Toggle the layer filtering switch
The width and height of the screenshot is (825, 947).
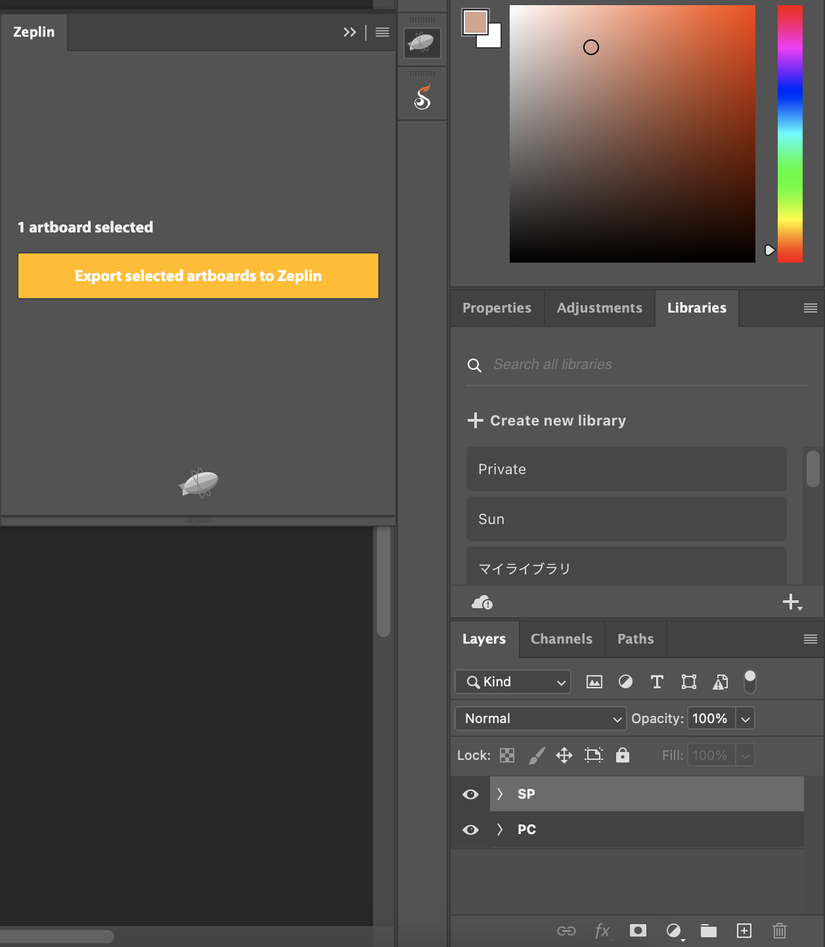750,682
